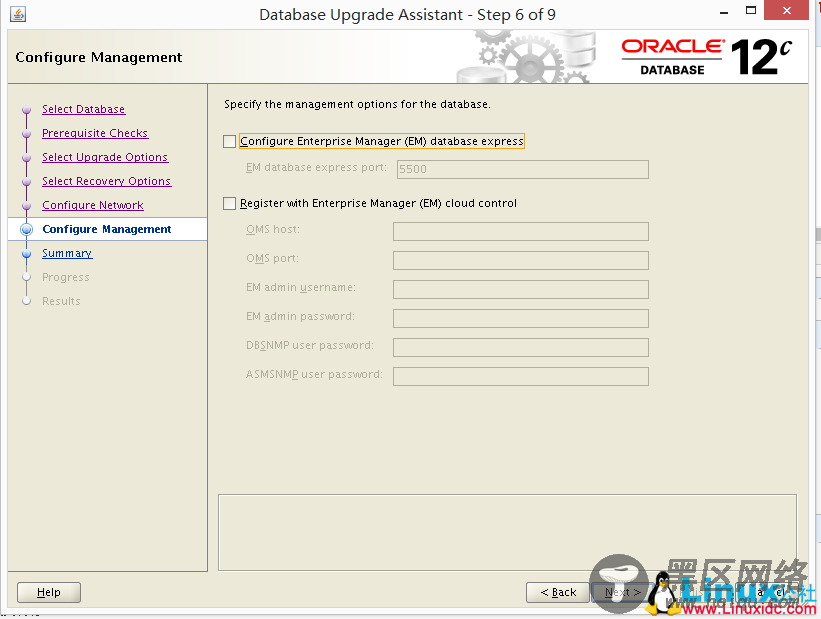Select the current Configure Management step
This screenshot has height=619, width=821.
click(107, 229)
